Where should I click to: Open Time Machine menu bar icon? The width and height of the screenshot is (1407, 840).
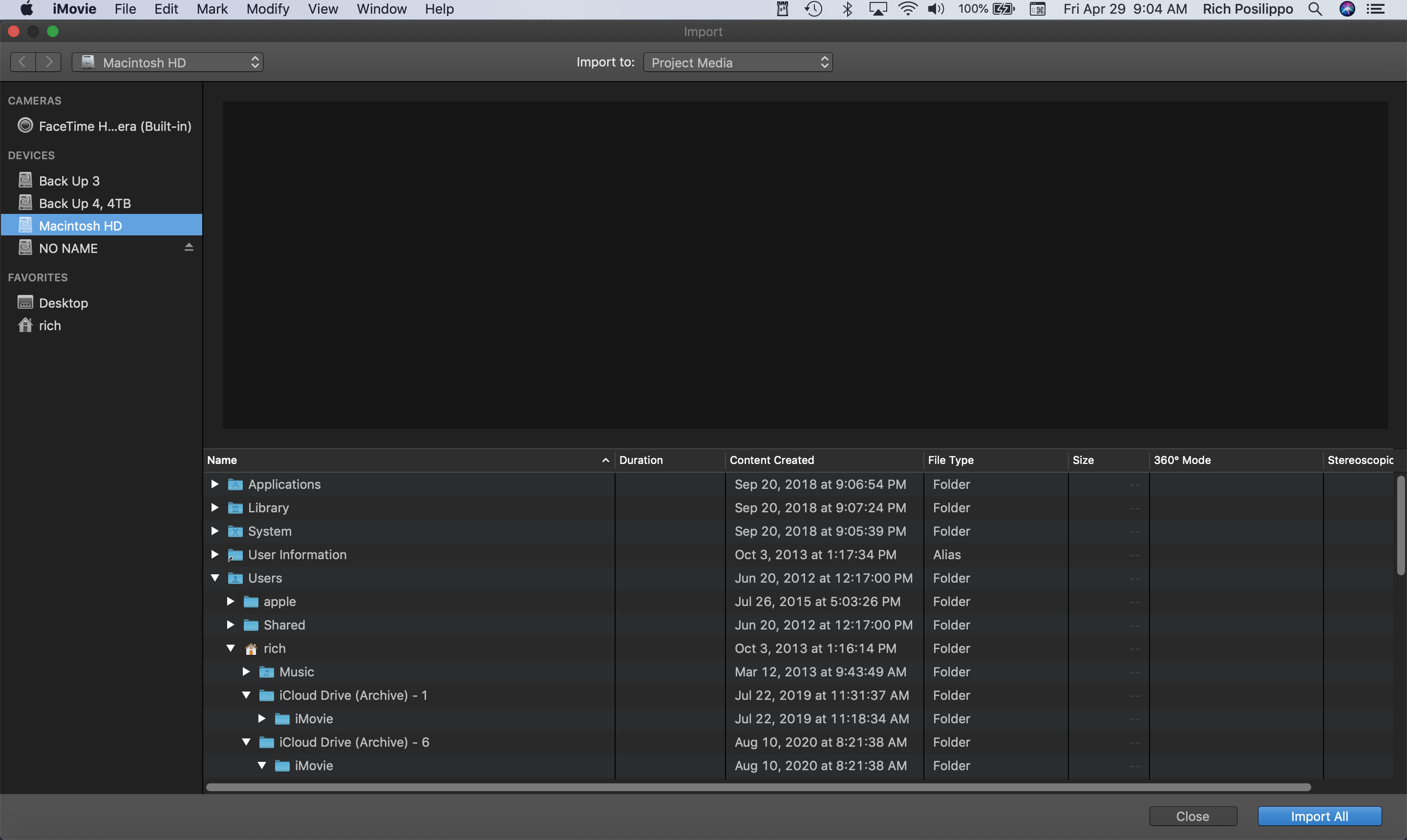813,9
